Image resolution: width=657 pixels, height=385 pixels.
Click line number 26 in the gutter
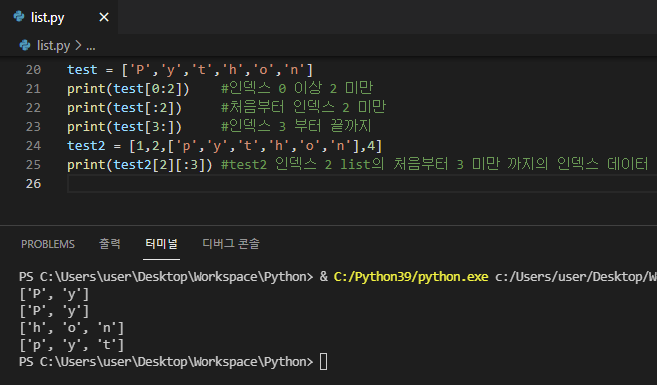[x=33, y=183]
